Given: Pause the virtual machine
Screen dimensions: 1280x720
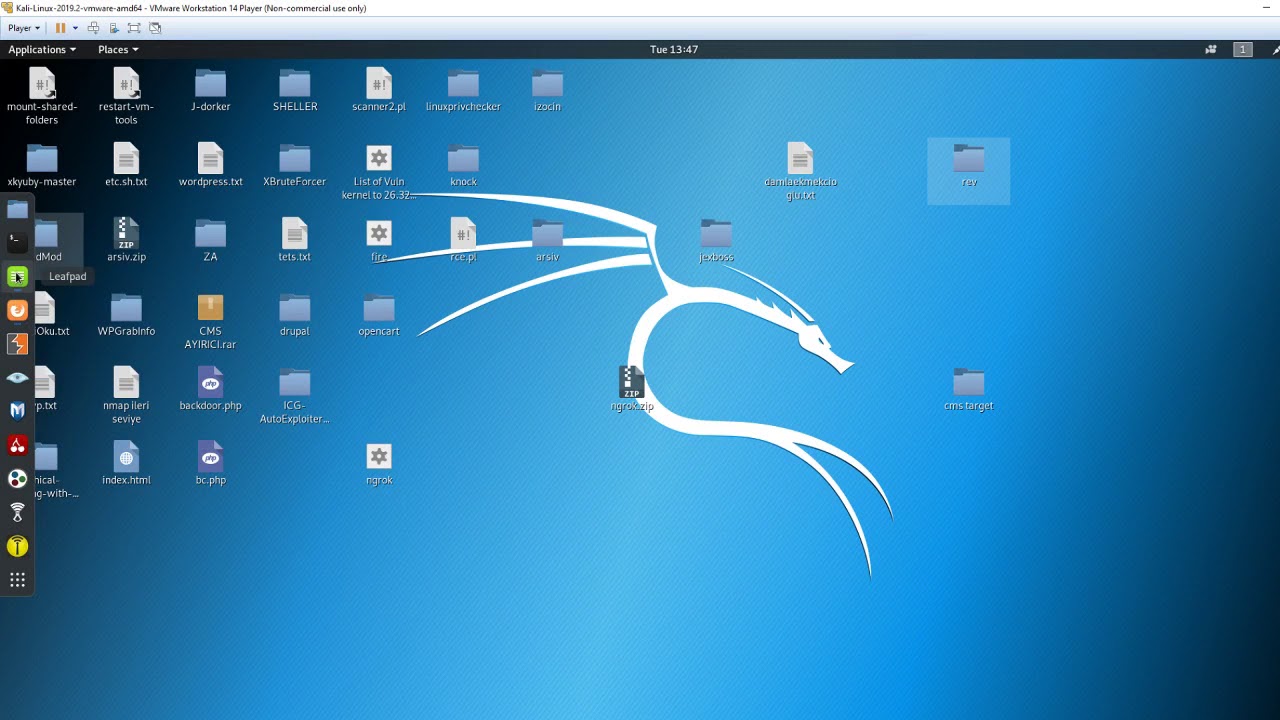Looking at the screenshot, I should click(x=60, y=28).
